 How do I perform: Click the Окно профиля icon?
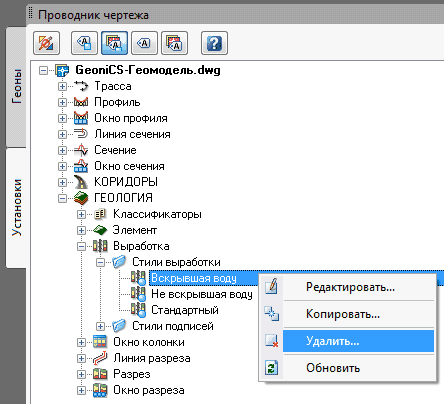(81, 118)
